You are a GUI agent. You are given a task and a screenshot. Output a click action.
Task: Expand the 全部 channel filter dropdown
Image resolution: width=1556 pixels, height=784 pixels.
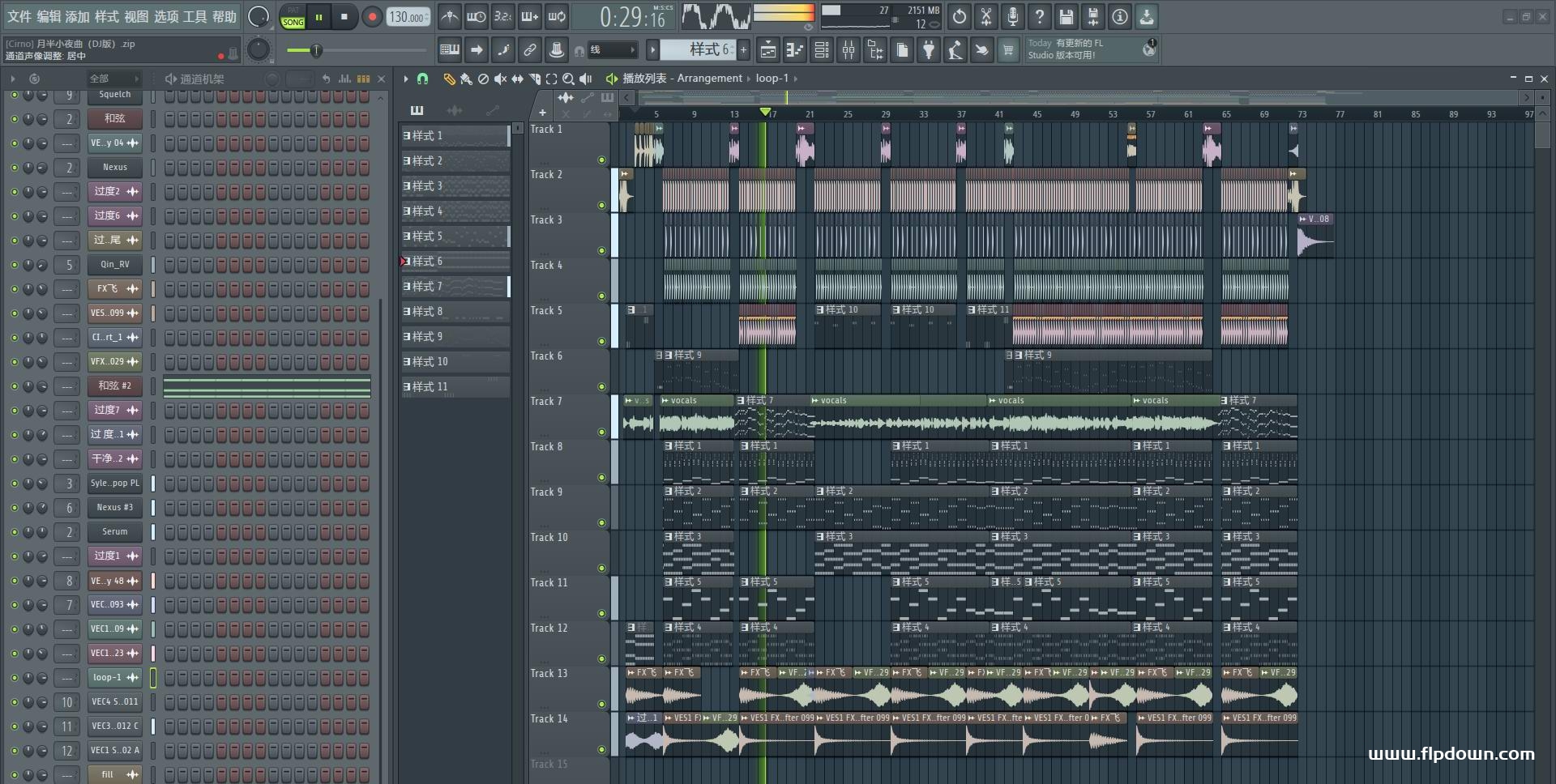tap(114, 79)
